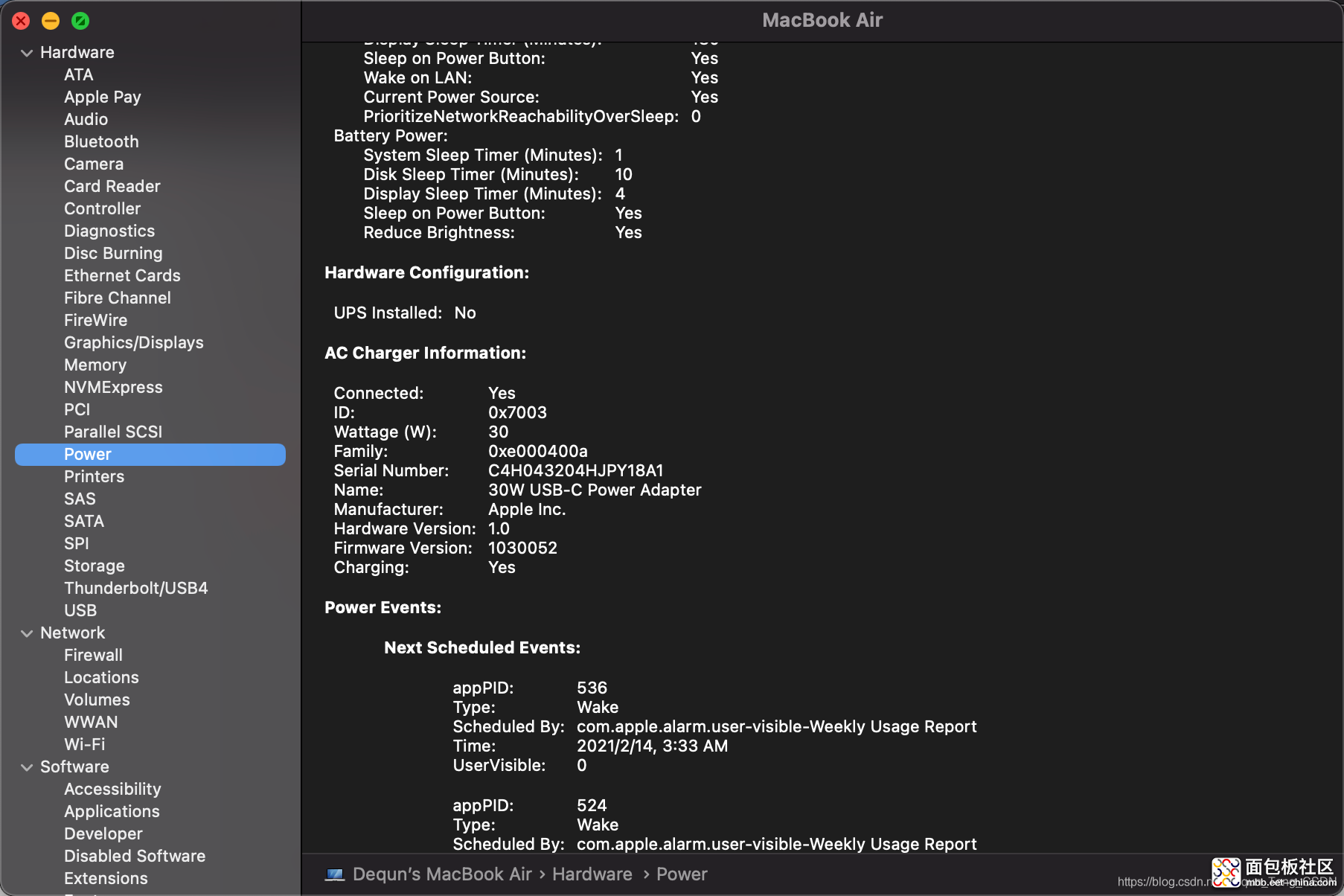
Task: Select SPI in the sidebar
Action: pos(77,544)
